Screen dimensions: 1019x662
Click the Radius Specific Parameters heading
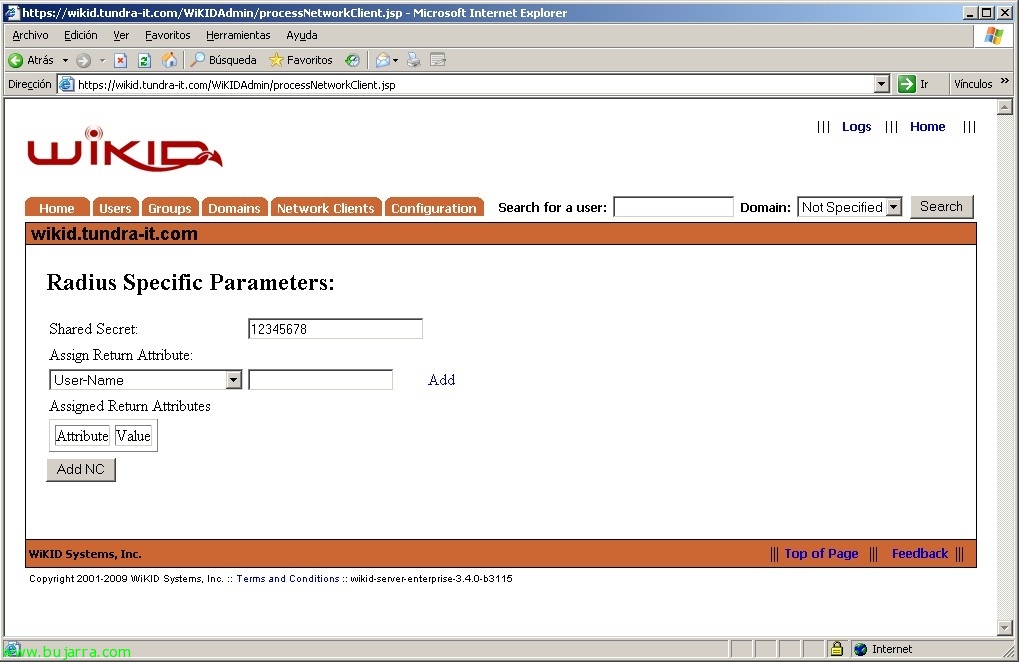pos(190,283)
